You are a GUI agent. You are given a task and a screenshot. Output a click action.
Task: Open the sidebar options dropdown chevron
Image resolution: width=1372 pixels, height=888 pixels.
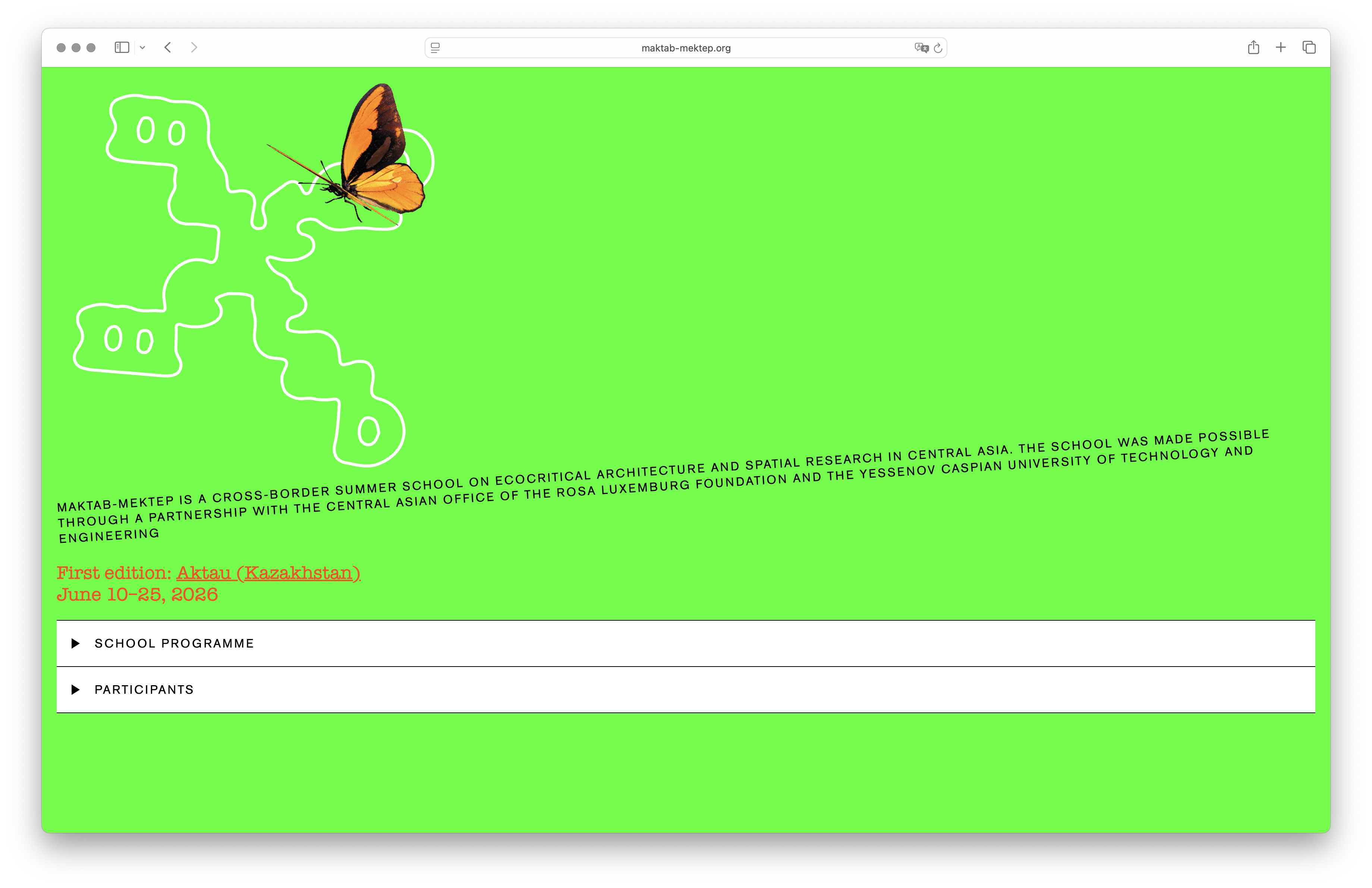142,47
